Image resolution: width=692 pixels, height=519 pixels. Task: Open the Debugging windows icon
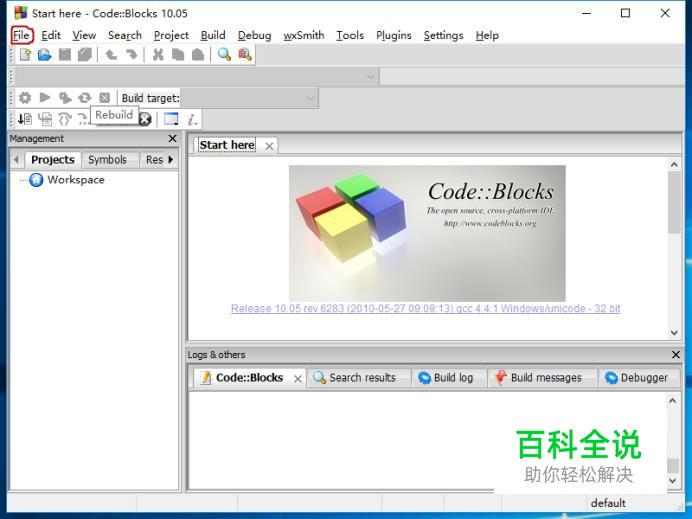171,119
